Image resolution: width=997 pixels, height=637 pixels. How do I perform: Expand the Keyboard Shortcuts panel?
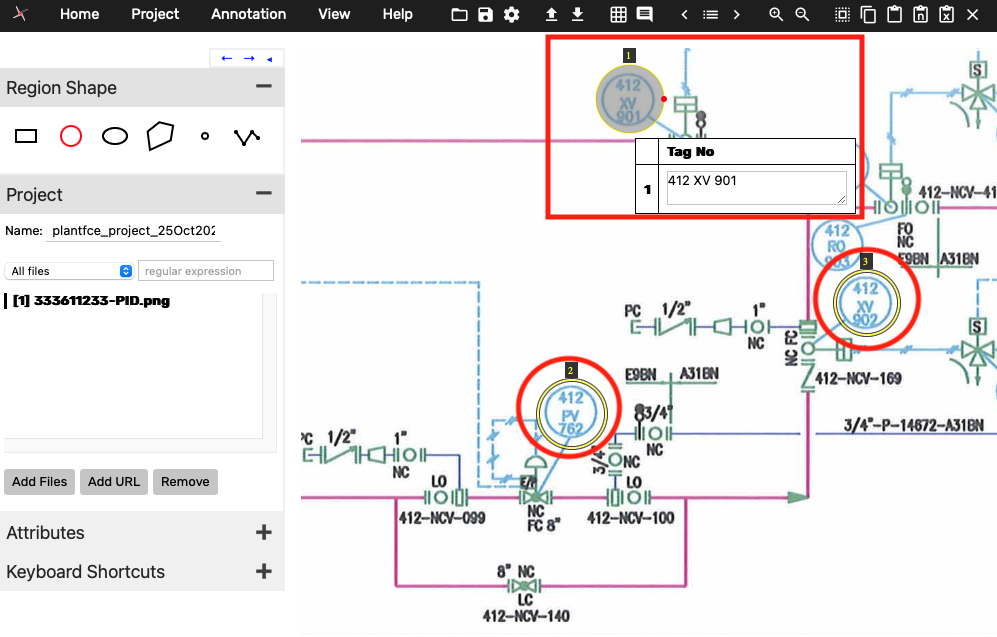264,572
